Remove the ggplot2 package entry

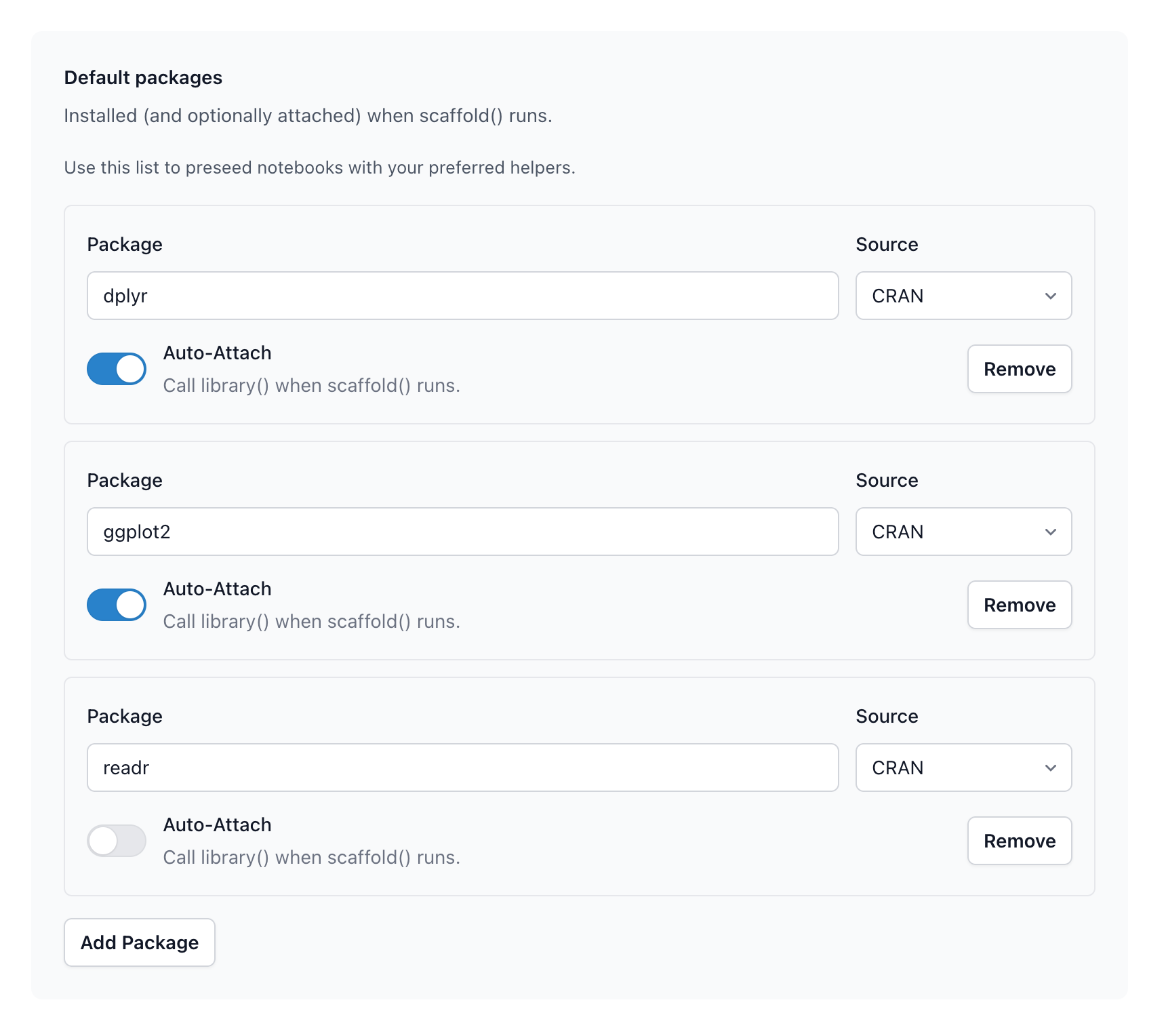pos(1019,604)
